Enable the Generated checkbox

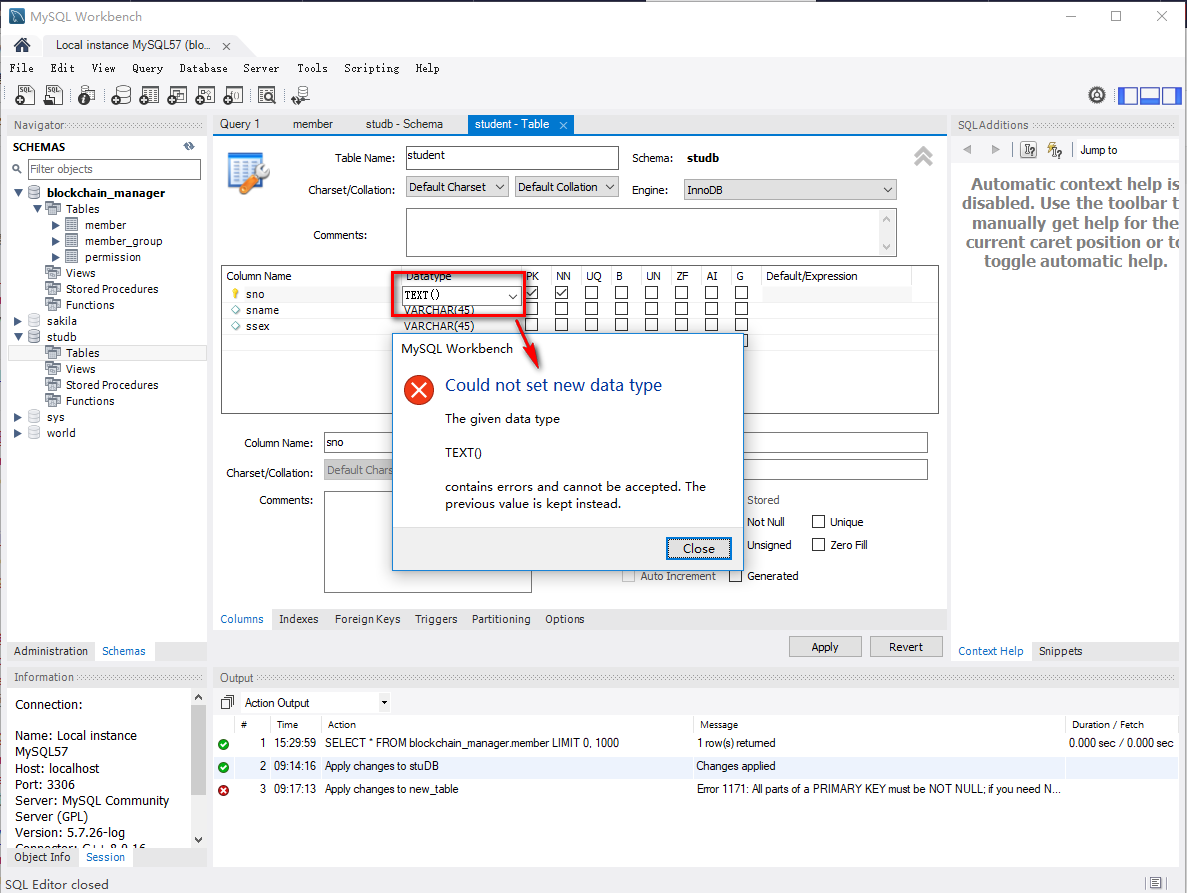pos(735,576)
